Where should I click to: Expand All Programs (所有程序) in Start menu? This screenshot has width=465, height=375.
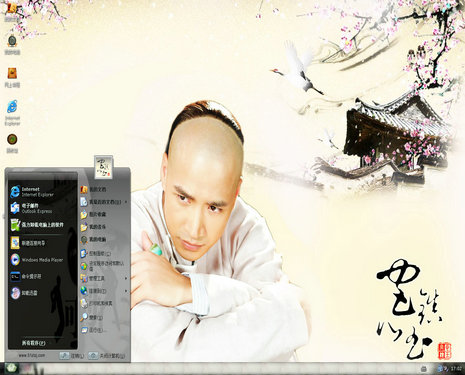[x=34, y=343]
